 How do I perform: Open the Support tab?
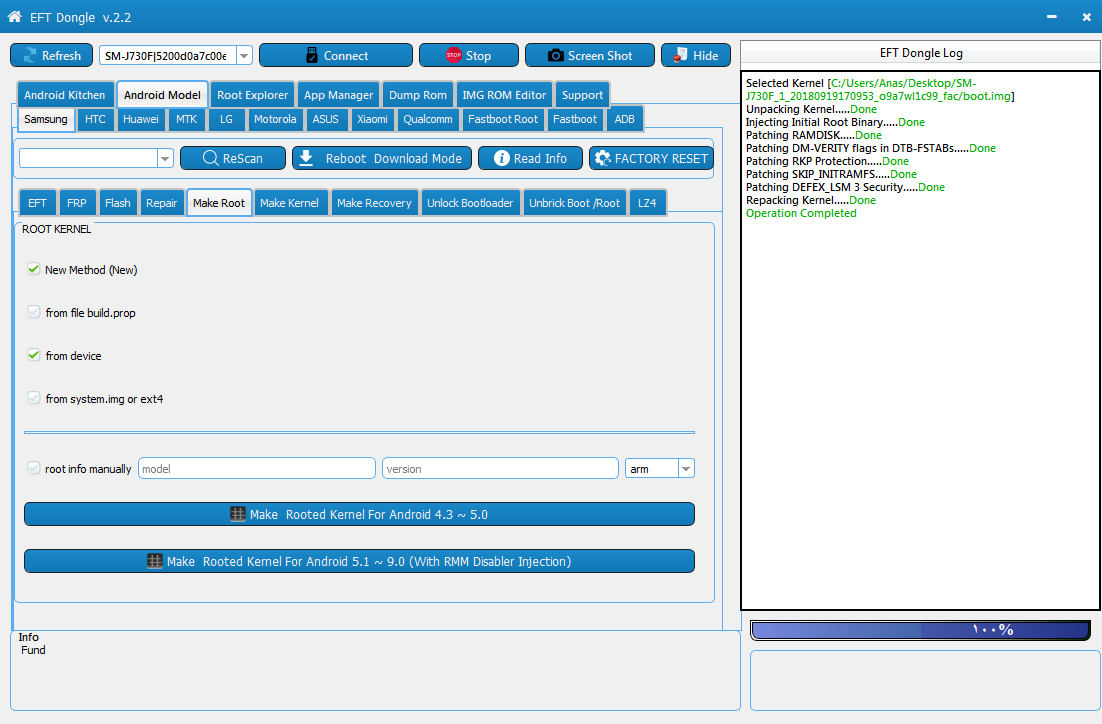583,95
